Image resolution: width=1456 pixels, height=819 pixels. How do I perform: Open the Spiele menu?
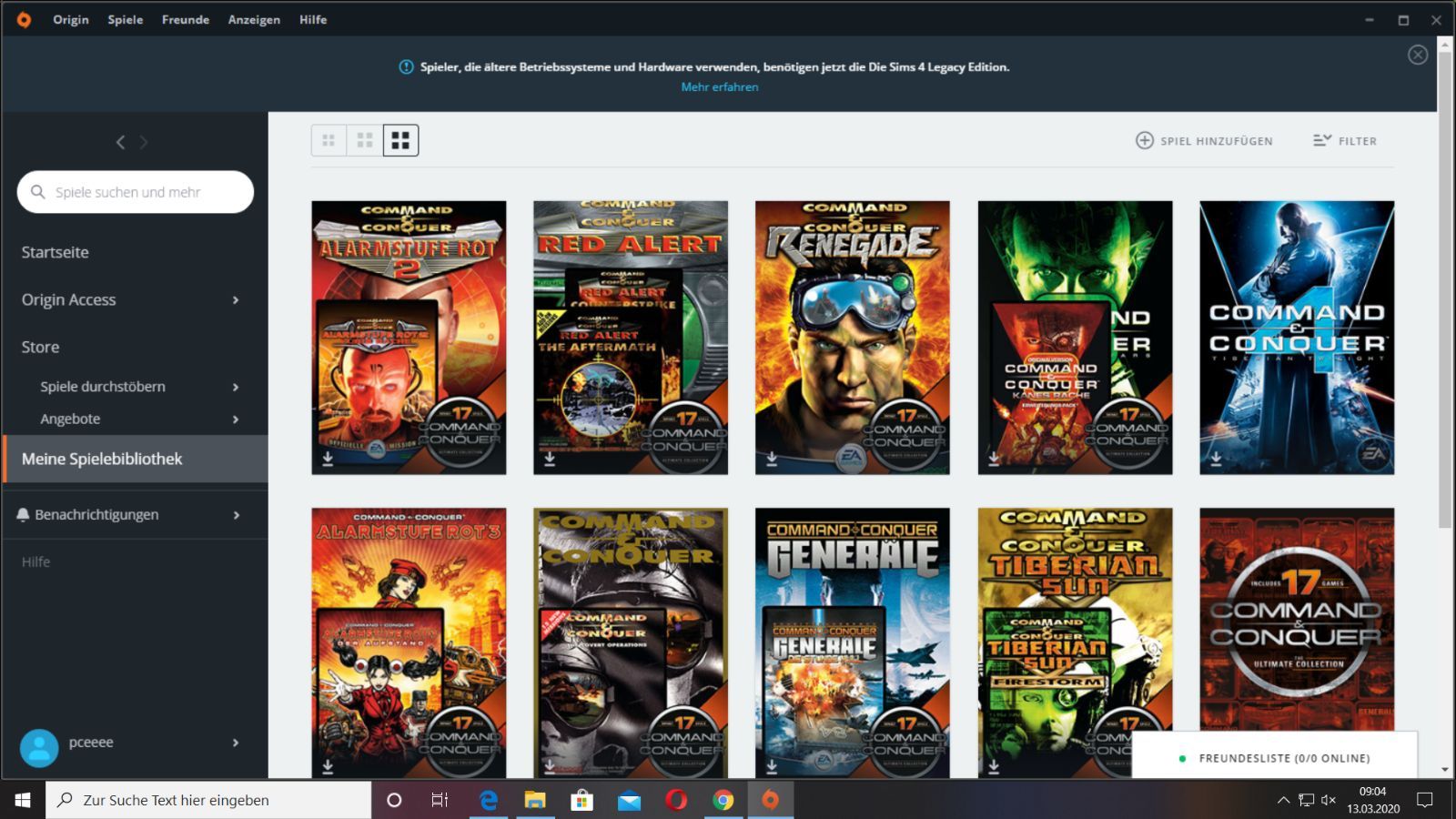click(x=126, y=19)
